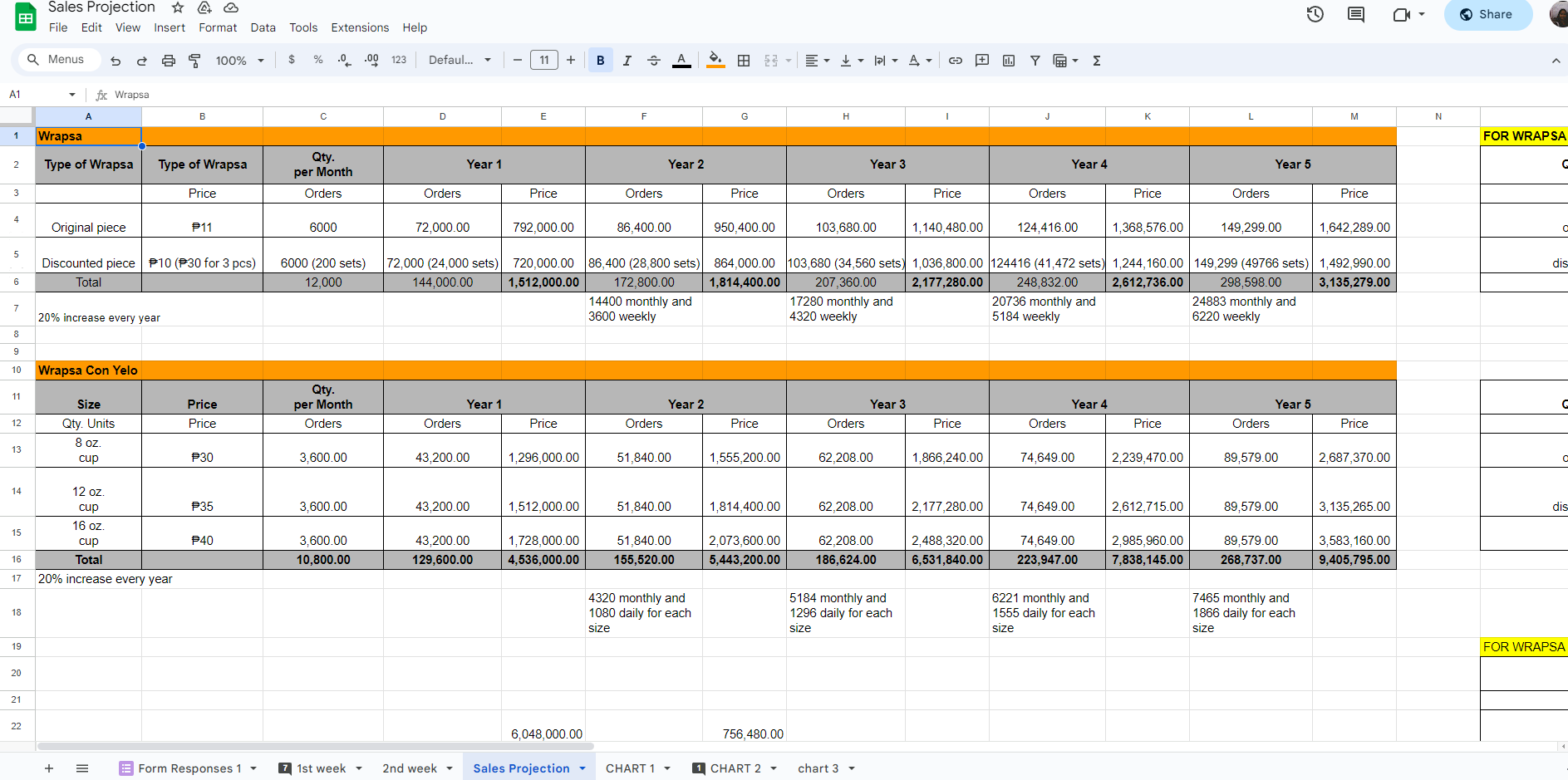Add a new sheet with plus icon
Viewport: 1568px width, 780px height.
[49, 768]
